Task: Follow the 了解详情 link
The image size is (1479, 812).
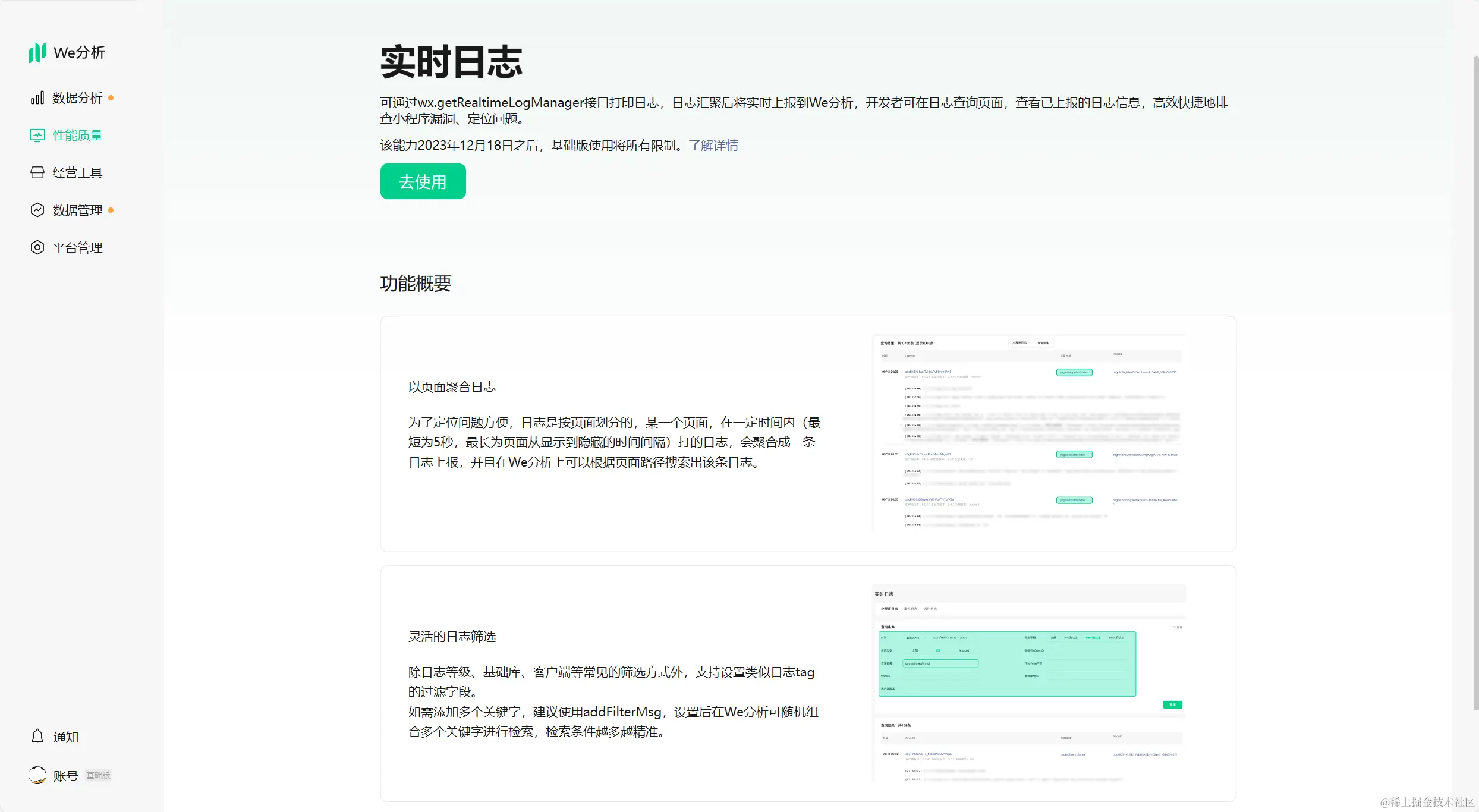Action: (713, 146)
